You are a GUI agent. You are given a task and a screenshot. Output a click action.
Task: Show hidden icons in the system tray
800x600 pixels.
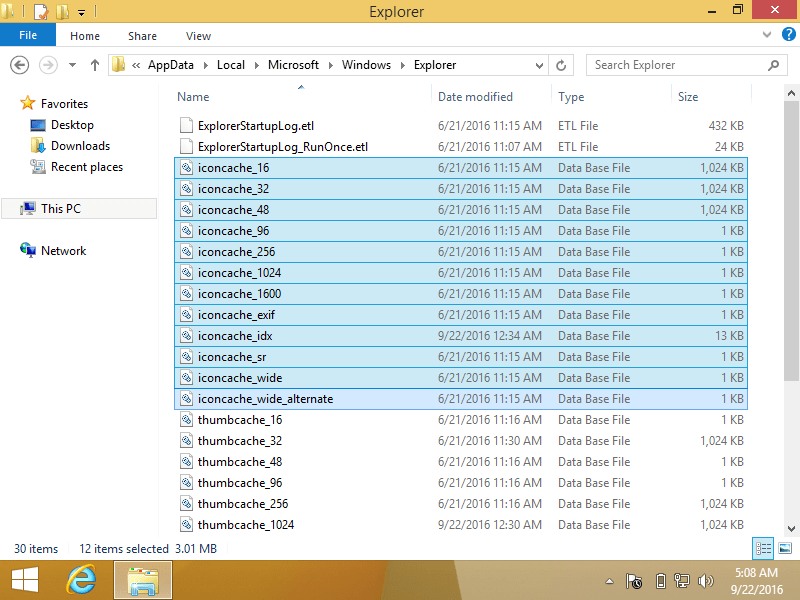(x=609, y=580)
